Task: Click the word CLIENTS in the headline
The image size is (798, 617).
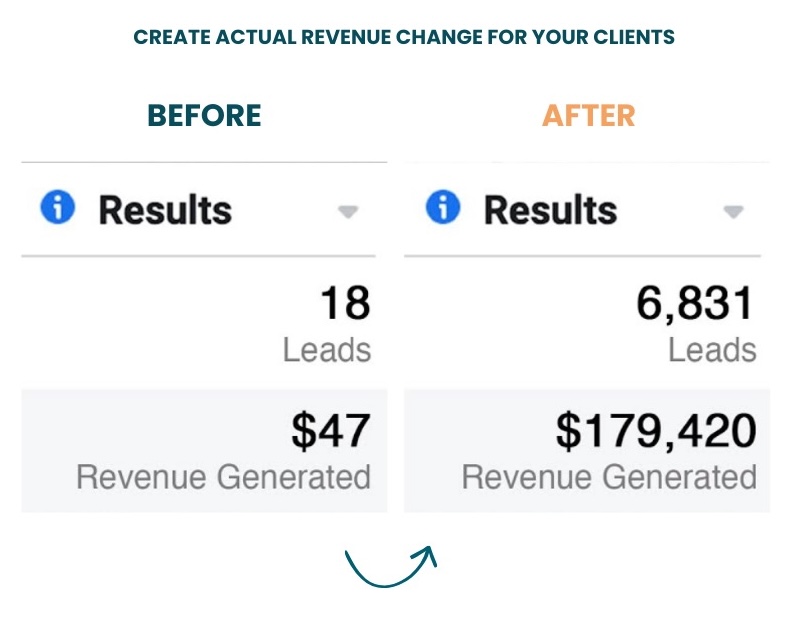Action: point(635,38)
